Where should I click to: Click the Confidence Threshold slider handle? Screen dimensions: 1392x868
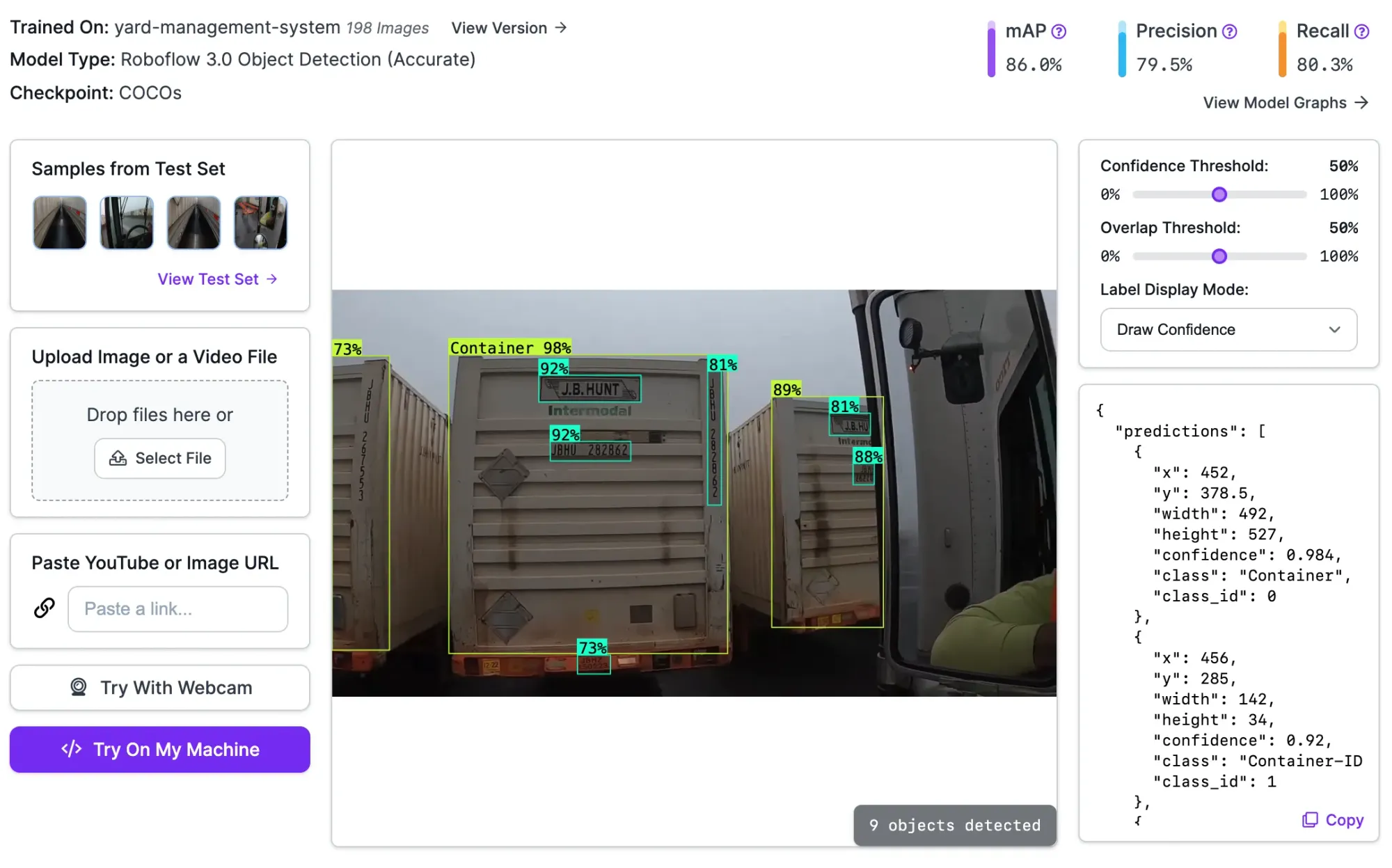tap(1219, 195)
